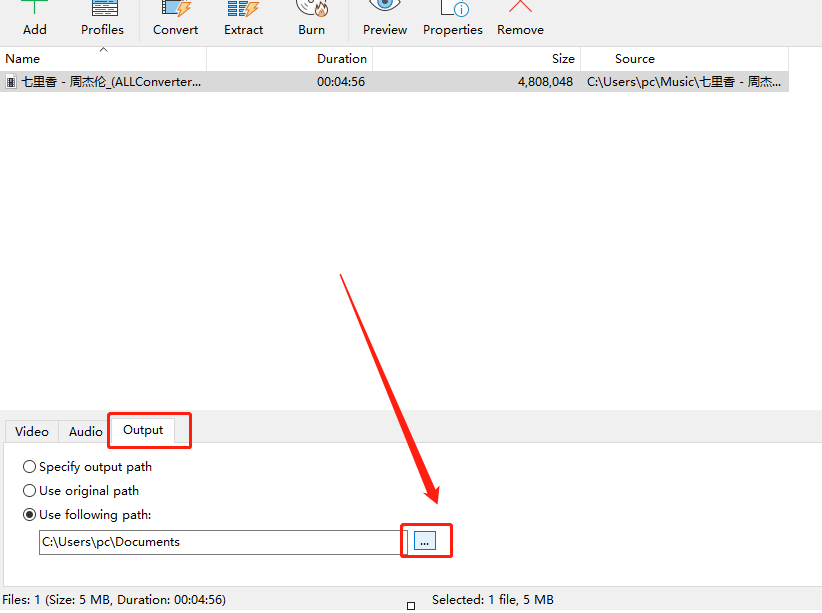Sort the list by the Name column header
Screen dimensions: 822x613
(103, 59)
